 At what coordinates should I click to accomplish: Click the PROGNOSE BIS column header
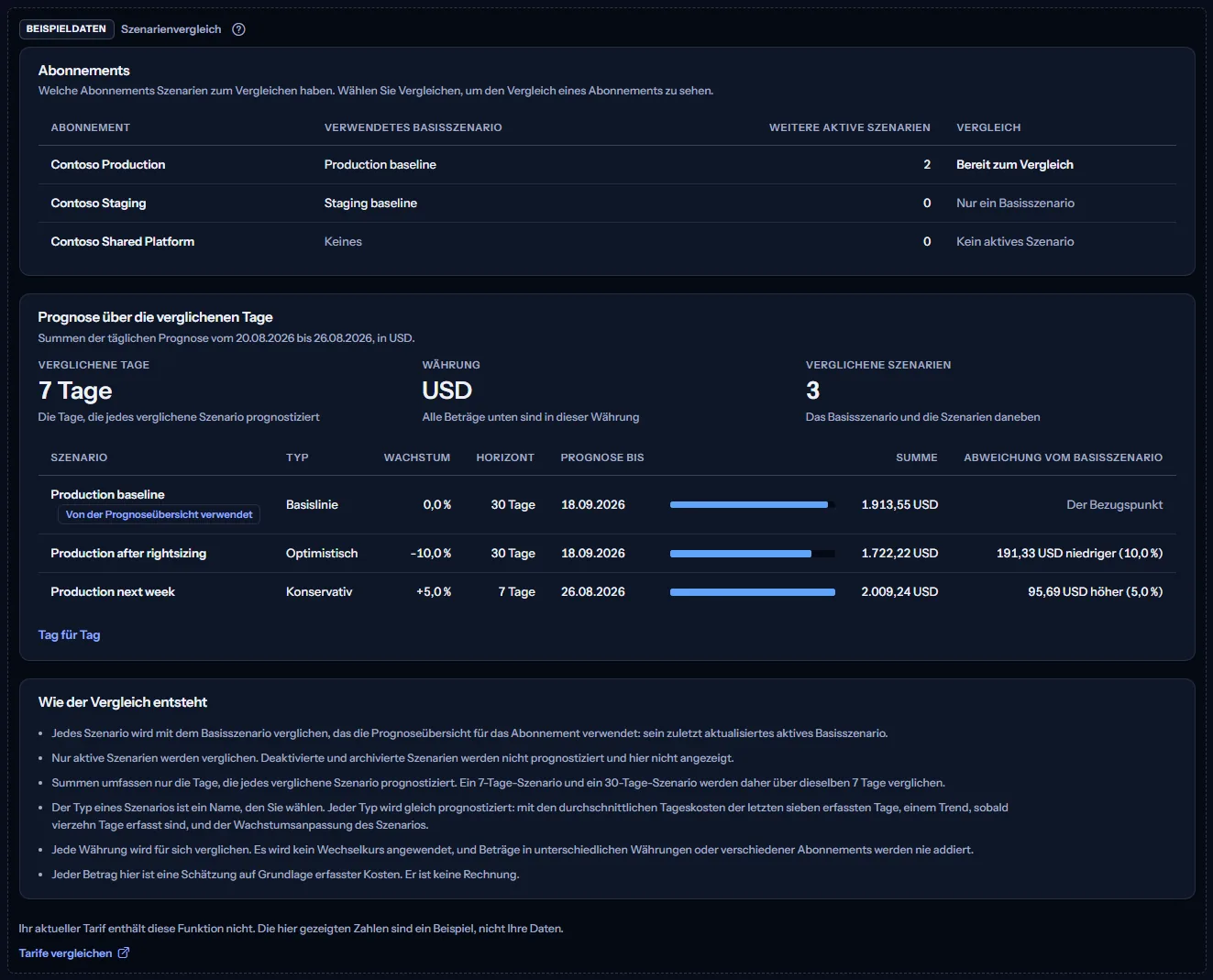[602, 457]
